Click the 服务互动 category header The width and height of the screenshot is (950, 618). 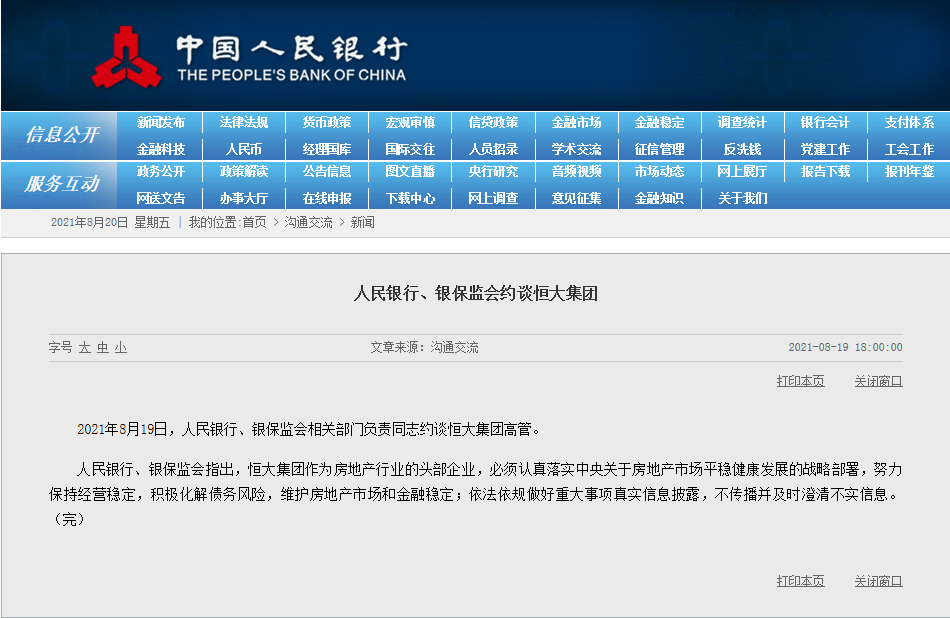[x=62, y=184]
